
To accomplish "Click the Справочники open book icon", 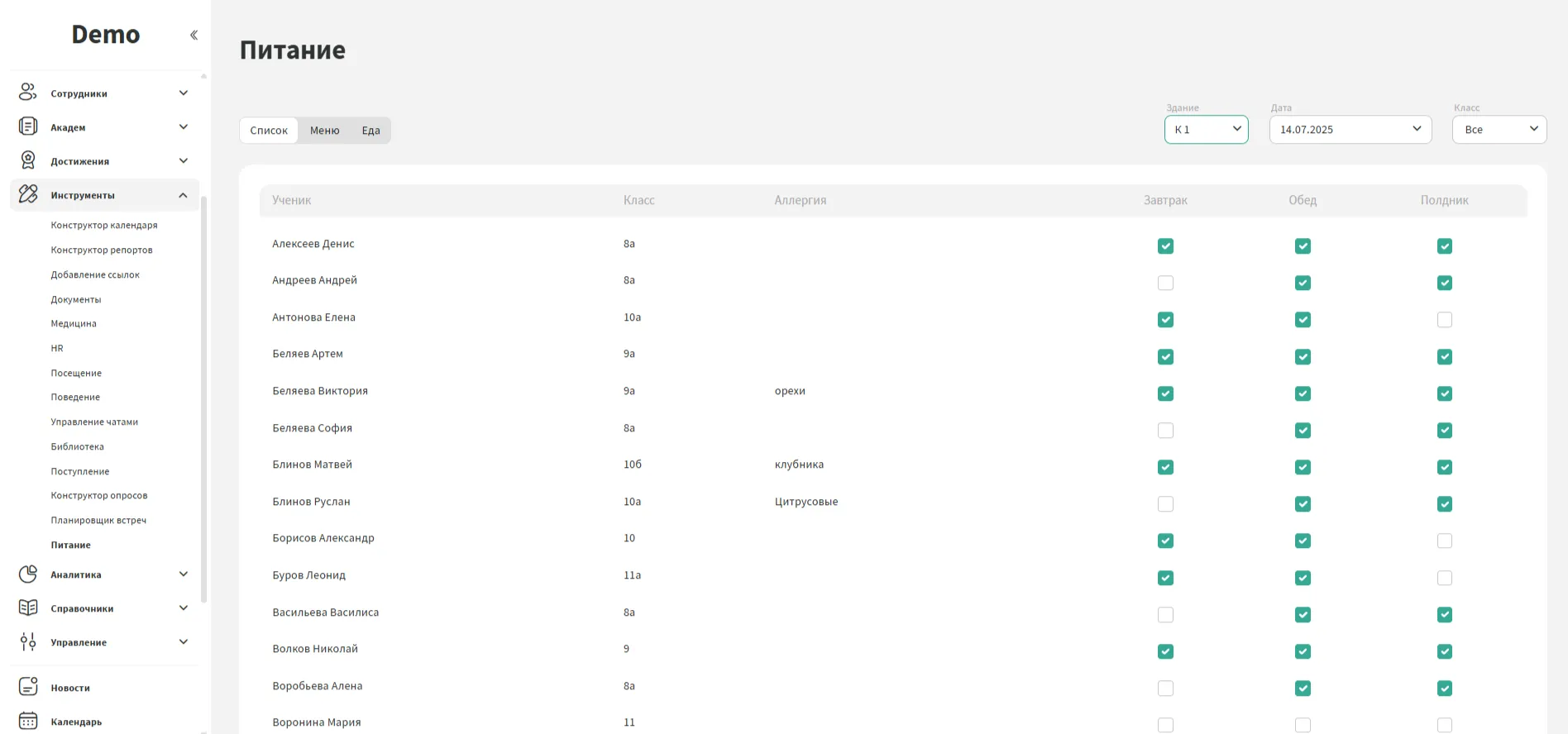I will pos(28,608).
